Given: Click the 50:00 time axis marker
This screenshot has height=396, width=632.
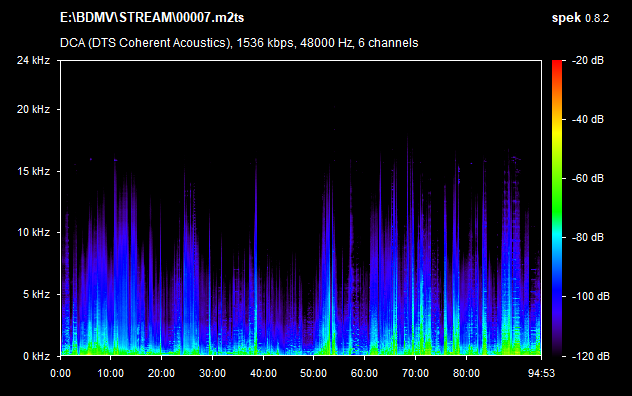Looking at the screenshot, I should [x=313, y=373].
